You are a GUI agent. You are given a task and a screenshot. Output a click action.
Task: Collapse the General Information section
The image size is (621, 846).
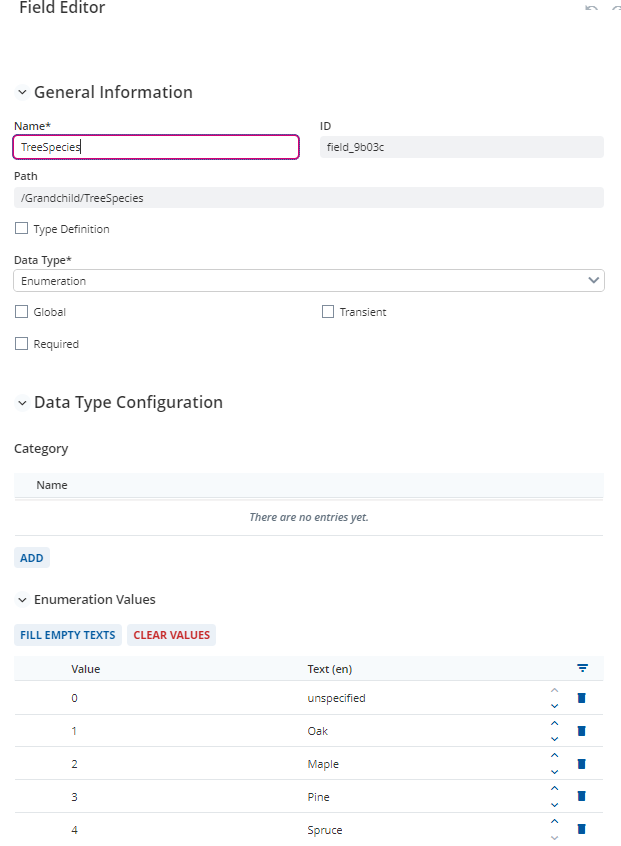(x=22, y=92)
